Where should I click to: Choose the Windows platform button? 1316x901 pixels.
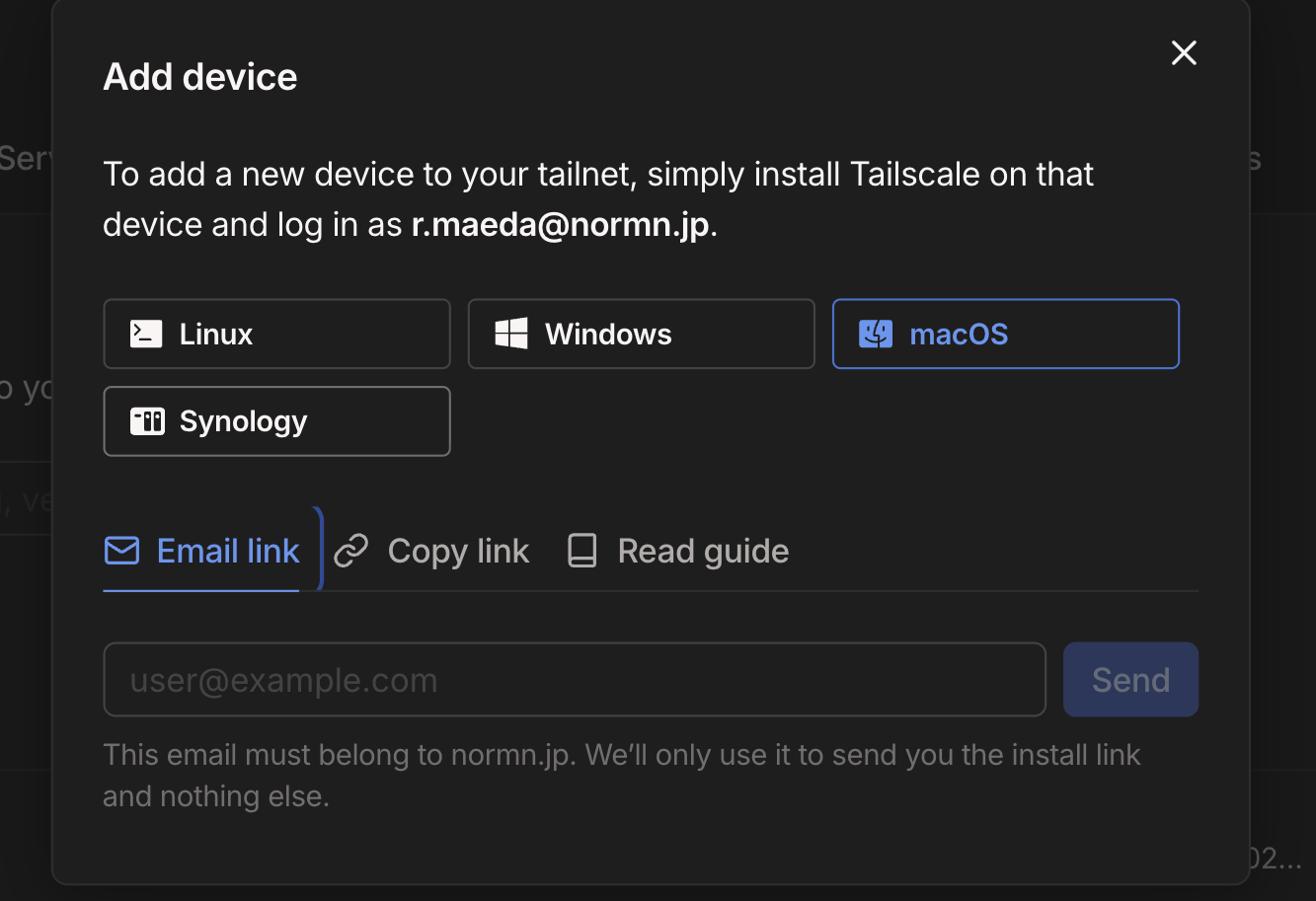(x=642, y=334)
